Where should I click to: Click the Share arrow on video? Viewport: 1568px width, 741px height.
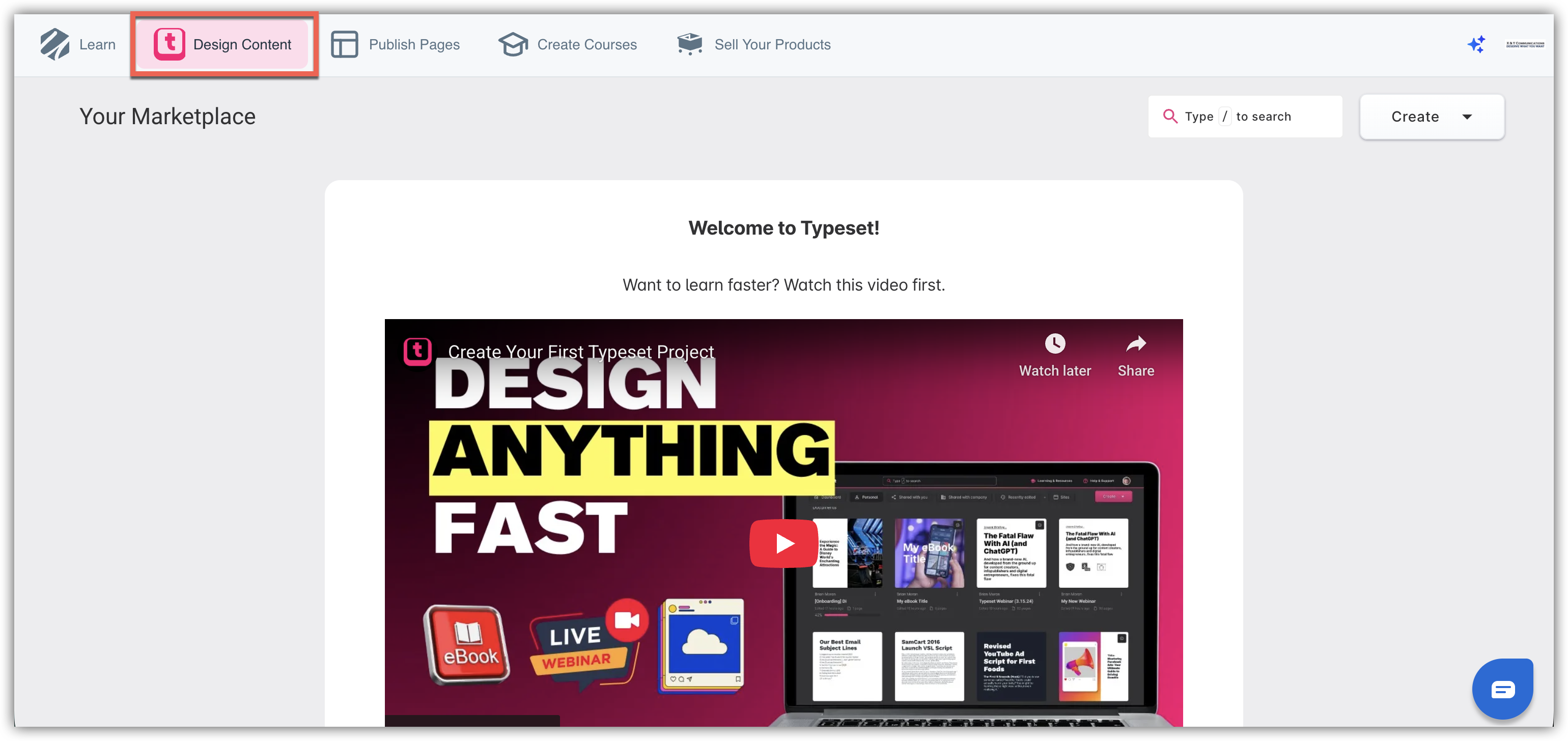(x=1136, y=345)
